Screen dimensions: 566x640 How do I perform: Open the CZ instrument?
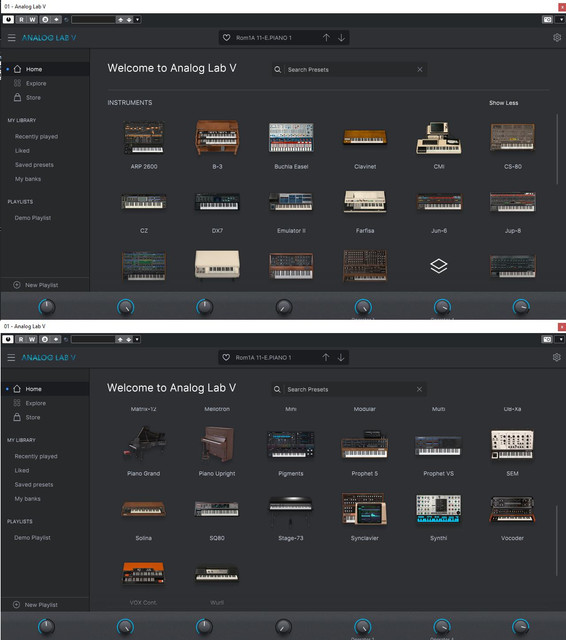click(x=144, y=202)
